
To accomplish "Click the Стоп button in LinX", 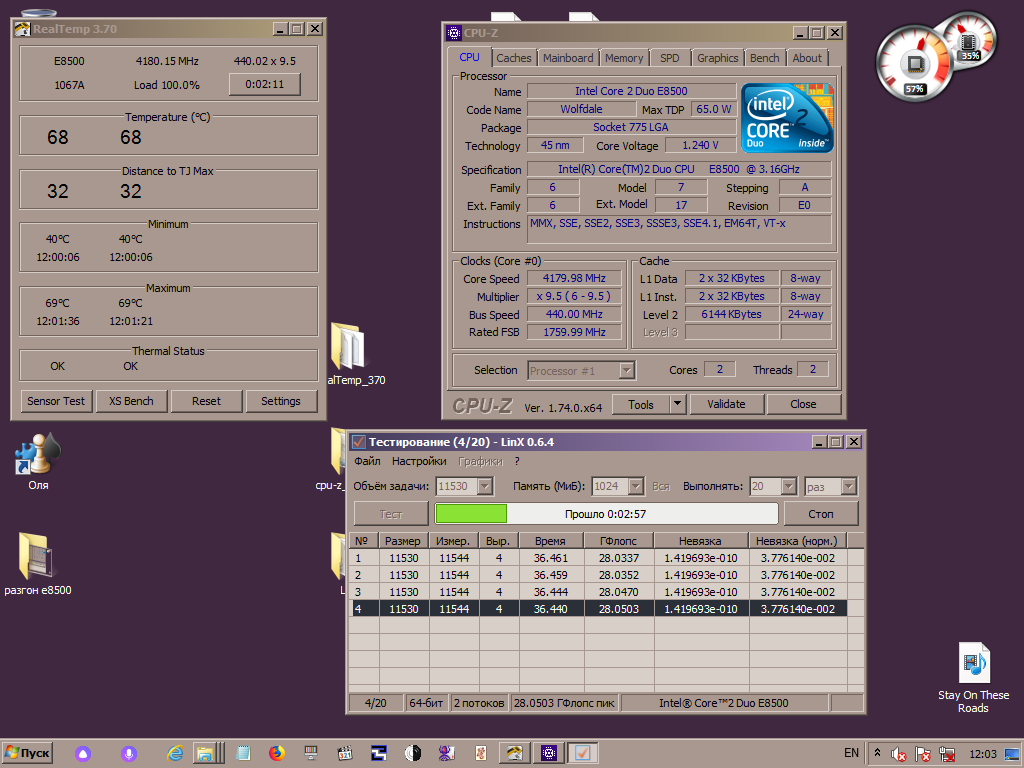I will pyautogui.click(x=820, y=514).
